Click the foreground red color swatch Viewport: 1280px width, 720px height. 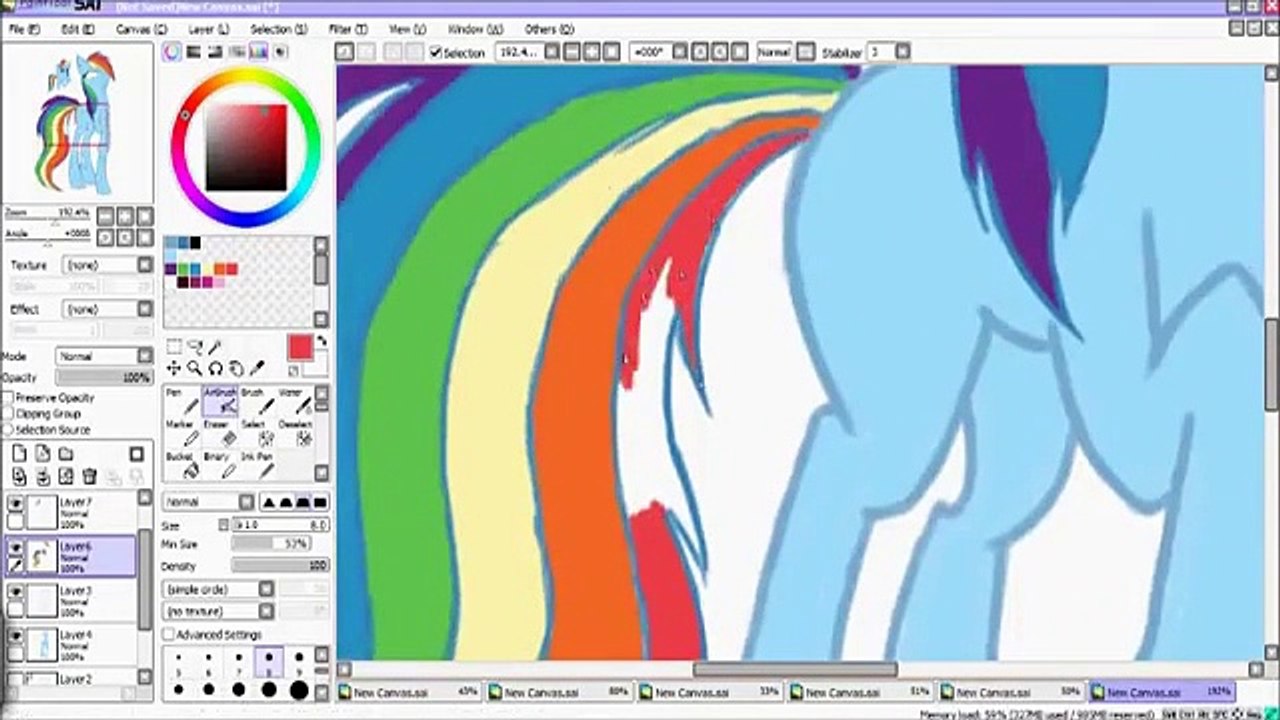pyautogui.click(x=300, y=347)
